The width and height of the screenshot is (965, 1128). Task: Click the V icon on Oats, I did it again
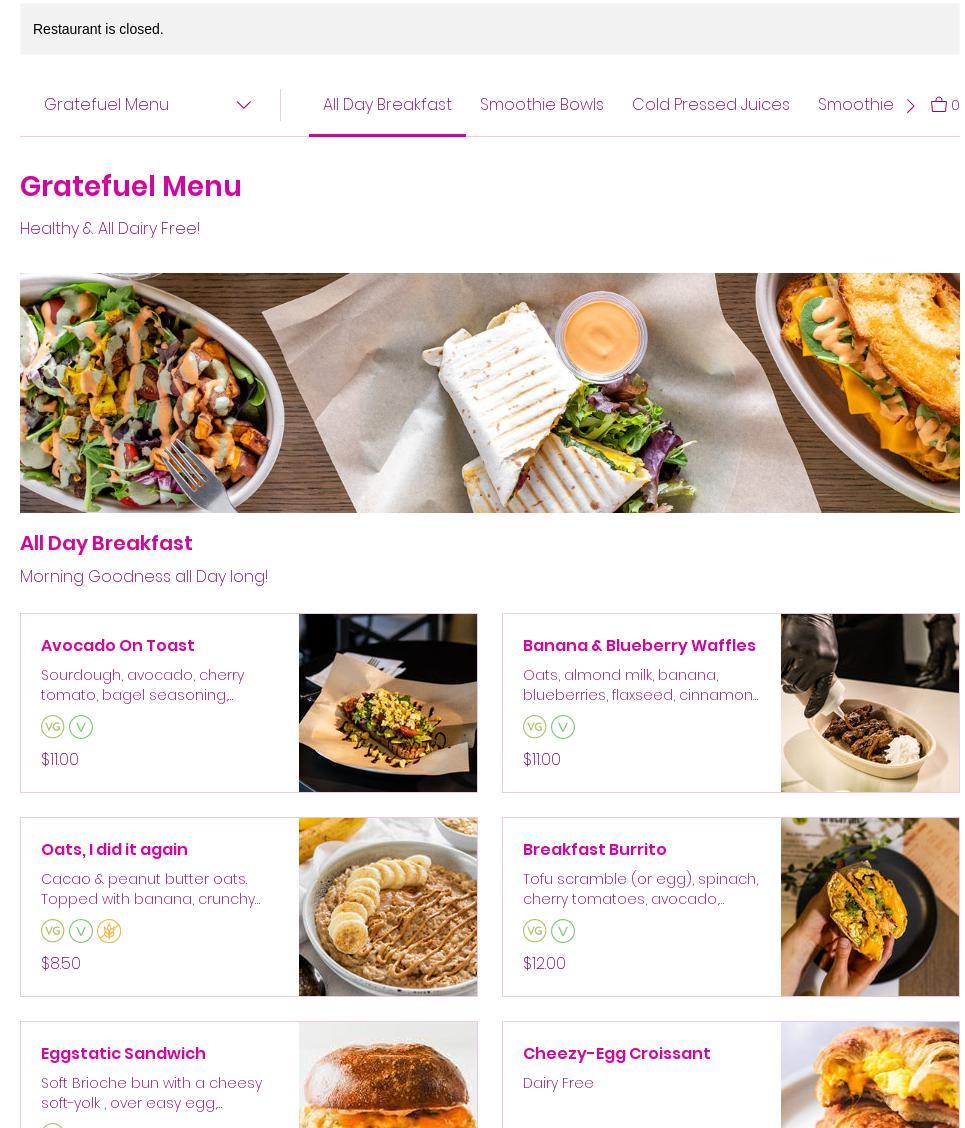[x=81, y=931]
